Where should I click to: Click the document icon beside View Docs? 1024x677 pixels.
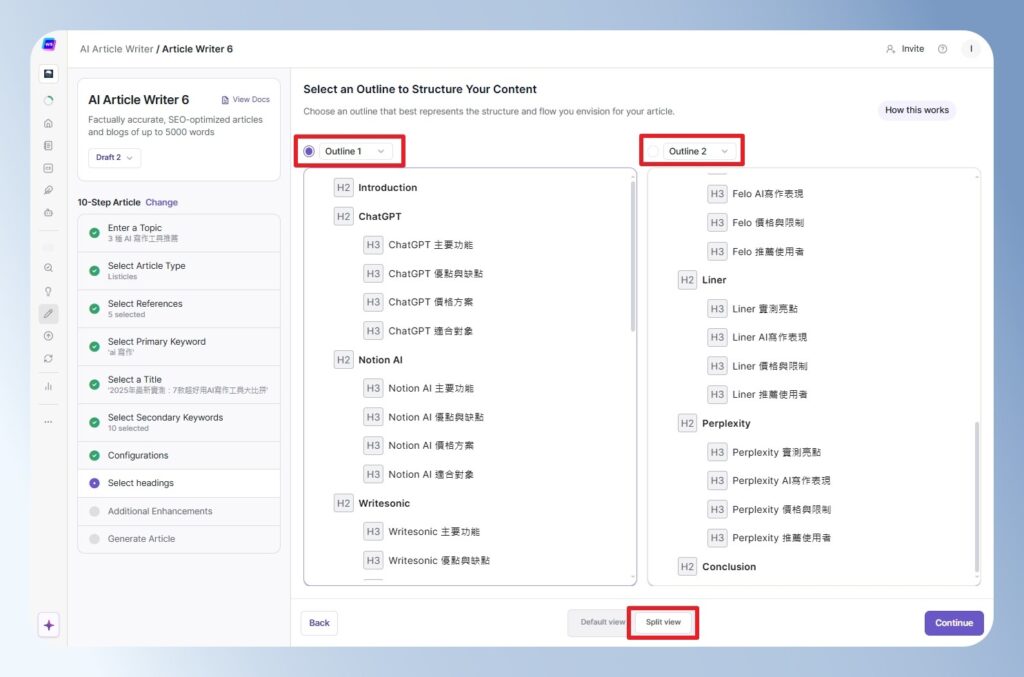(225, 100)
